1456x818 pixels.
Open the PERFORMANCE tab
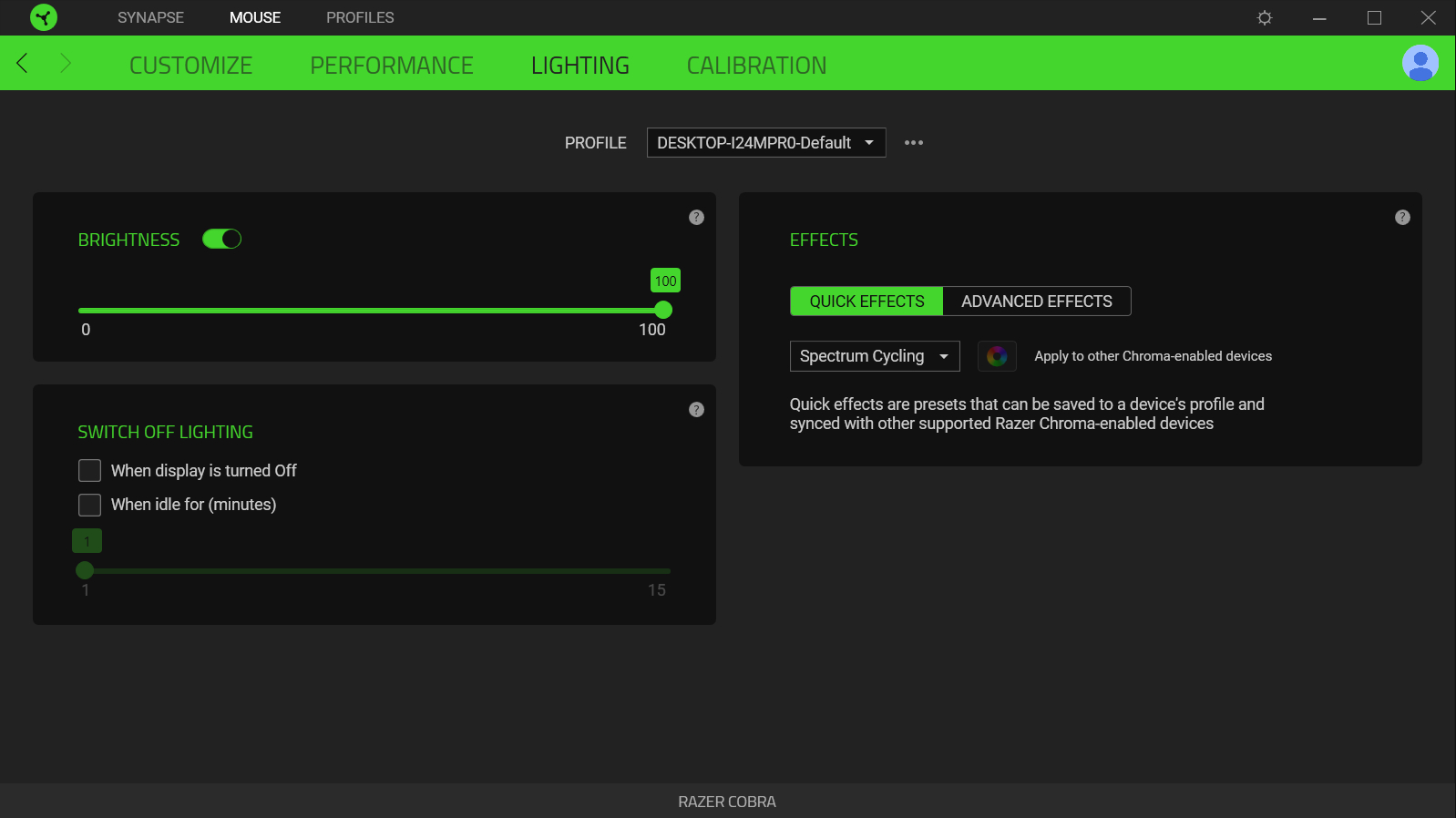(392, 66)
